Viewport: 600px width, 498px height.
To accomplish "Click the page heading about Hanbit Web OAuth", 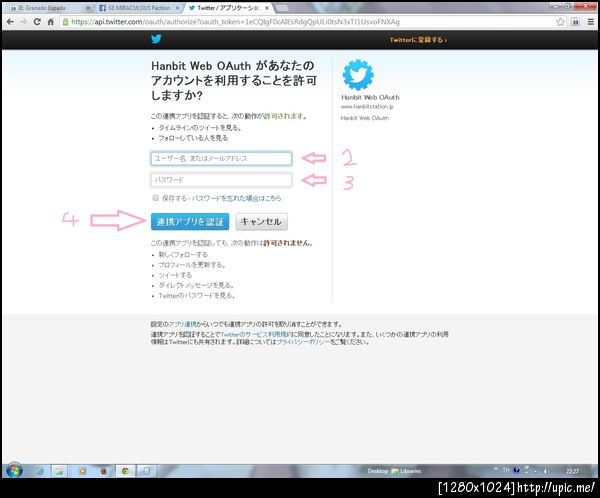I will [x=233, y=80].
